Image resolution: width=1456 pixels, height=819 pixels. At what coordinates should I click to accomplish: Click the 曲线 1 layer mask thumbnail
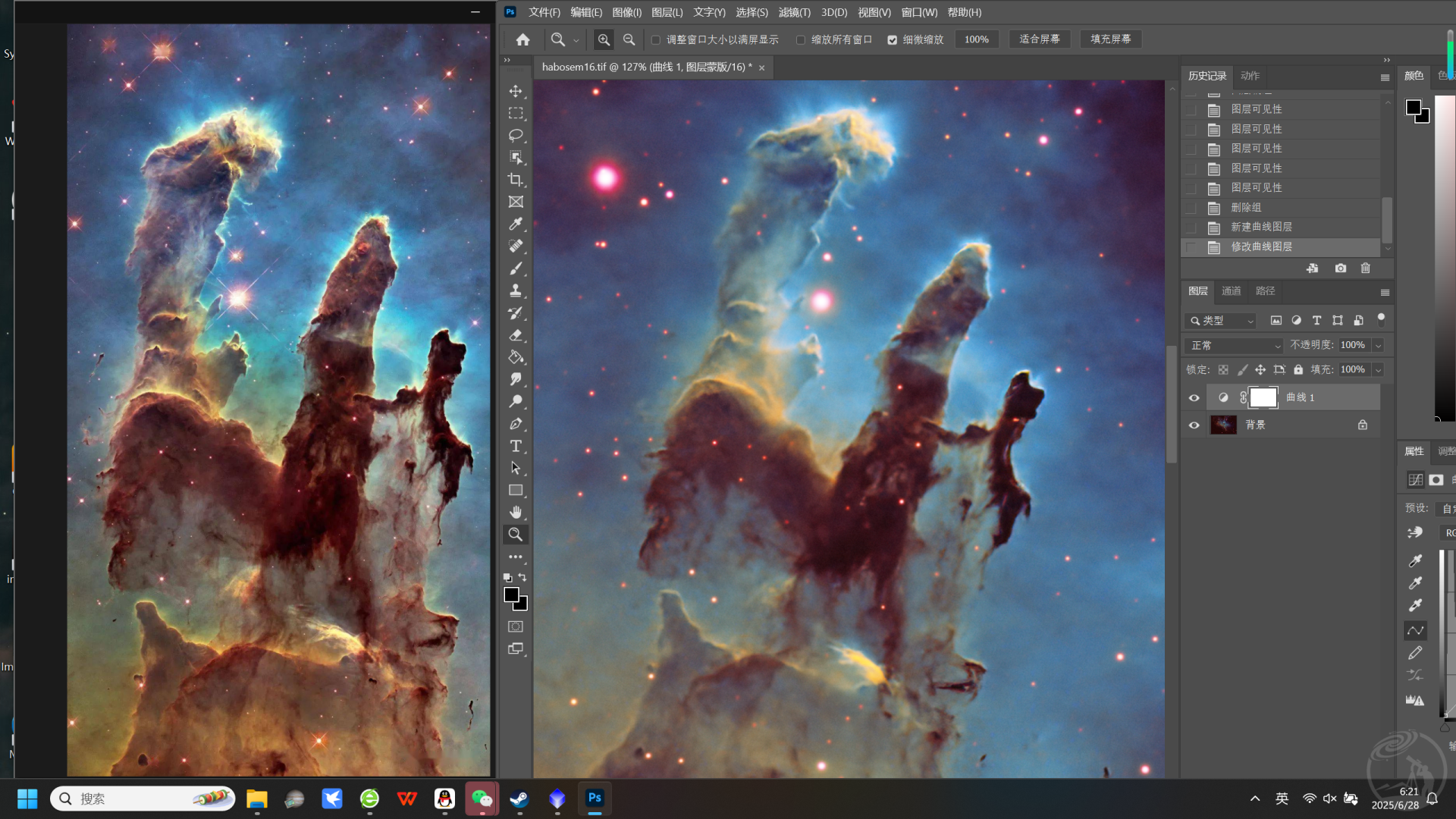pos(1263,397)
